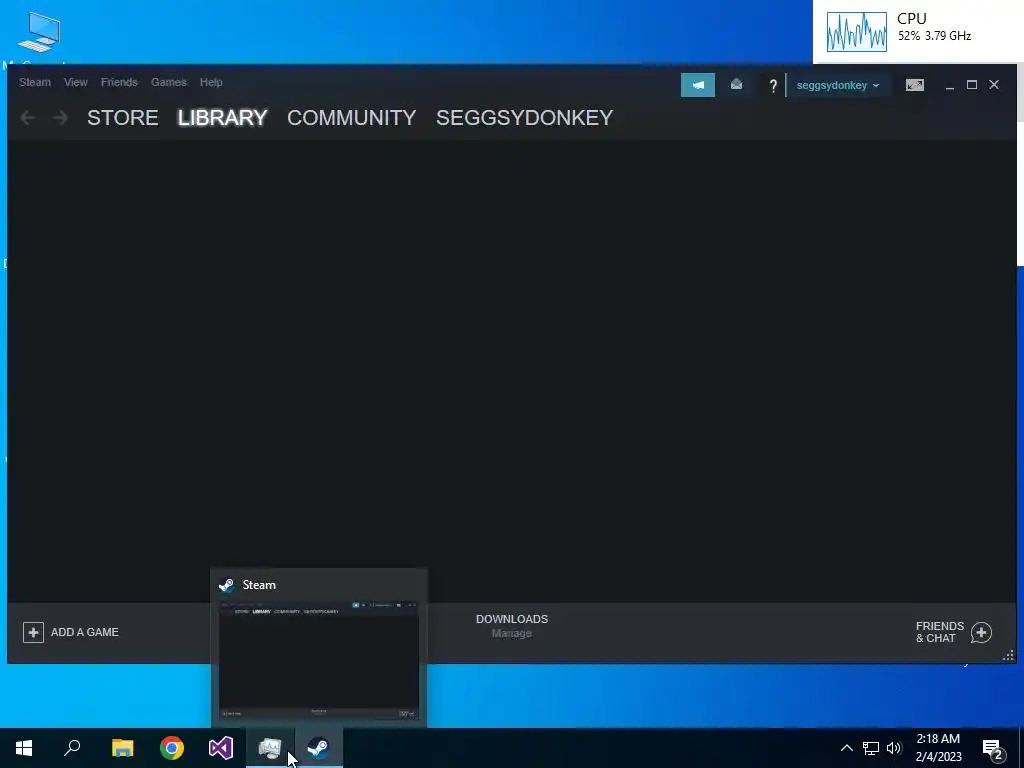The width and height of the screenshot is (1024, 768).
Task: Click the friends chat bubble plus icon
Action: tap(982, 632)
